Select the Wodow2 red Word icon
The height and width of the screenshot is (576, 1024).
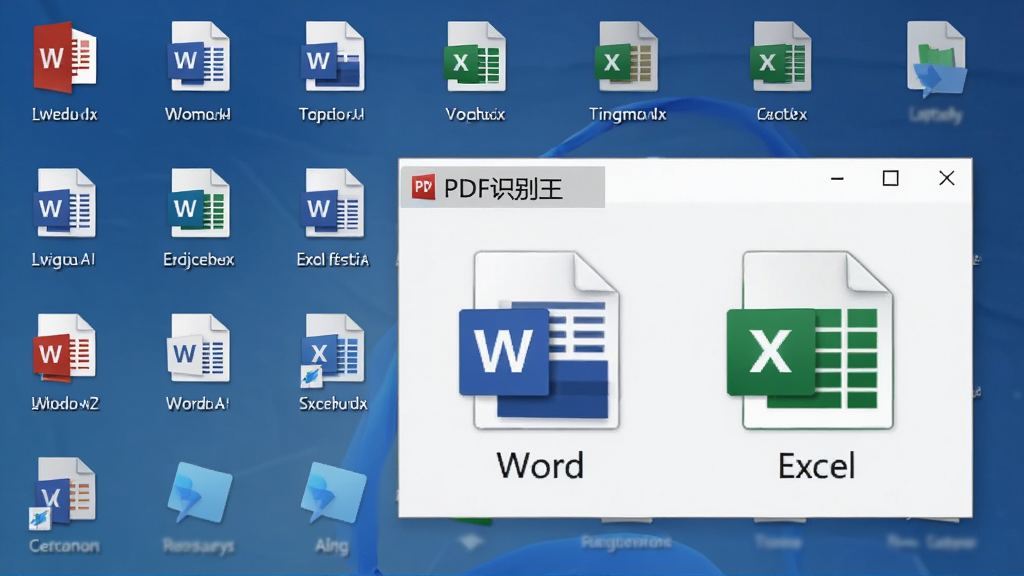click(x=65, y=348)
